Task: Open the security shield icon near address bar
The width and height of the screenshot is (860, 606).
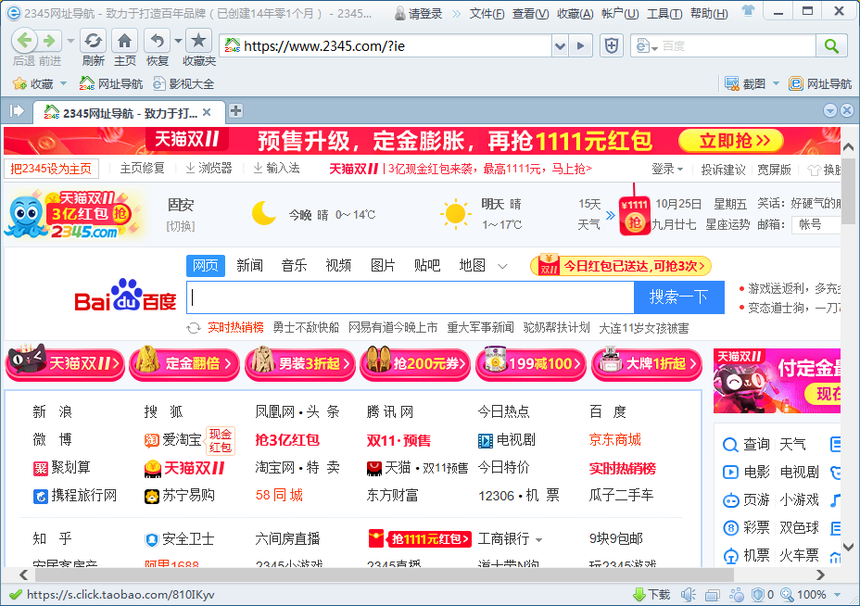Action: pos(611,46)
